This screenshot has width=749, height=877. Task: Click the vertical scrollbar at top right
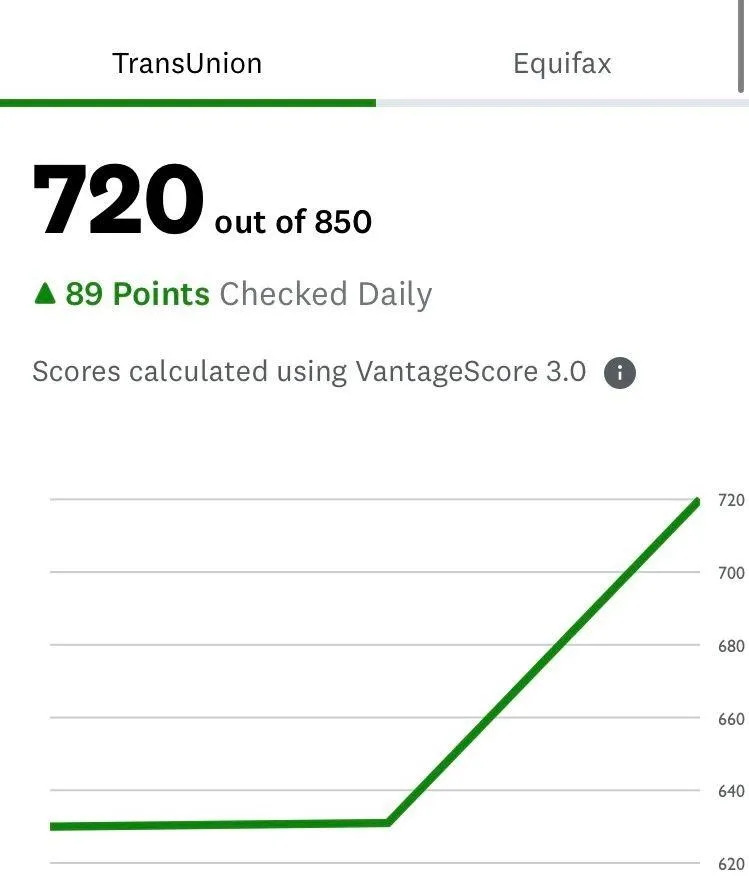point(741,46)
